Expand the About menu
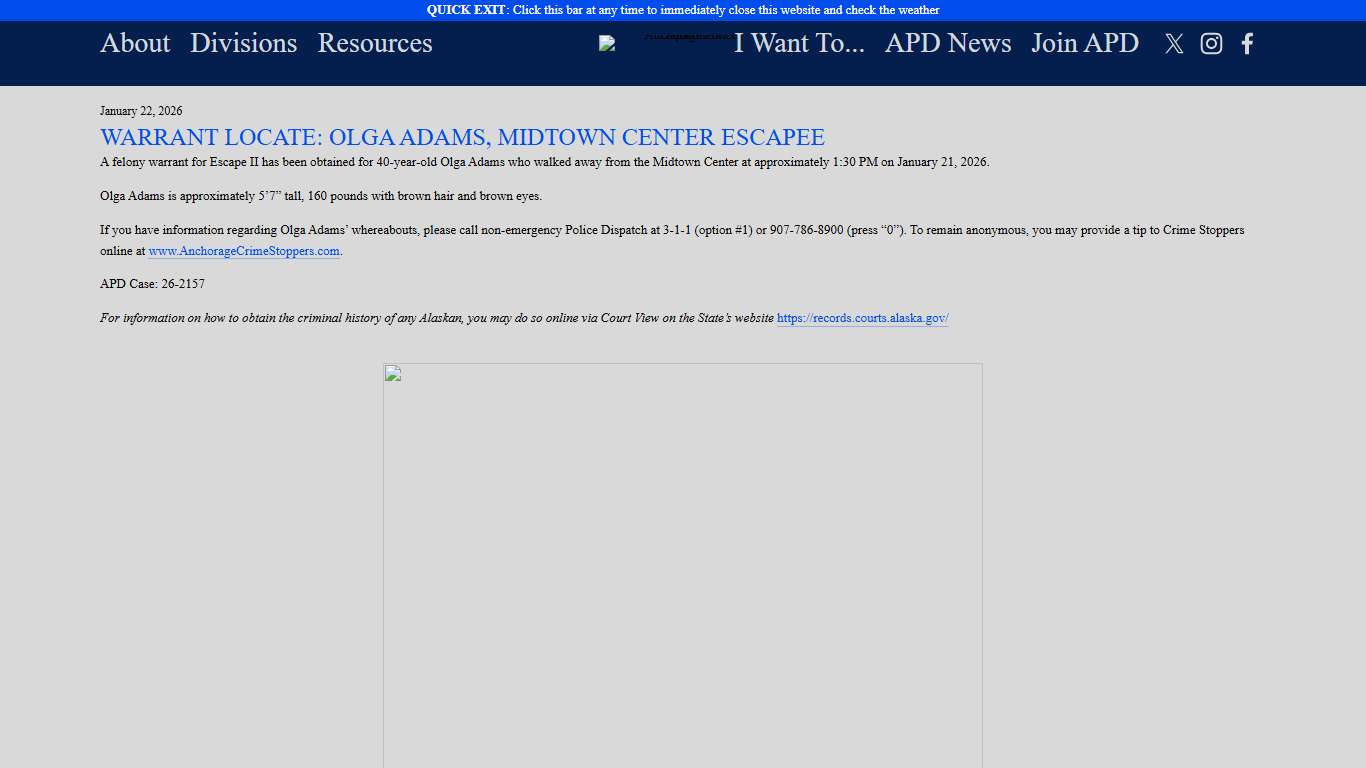The width and height of the screenshot is (1366, 768). click(135, 43)
